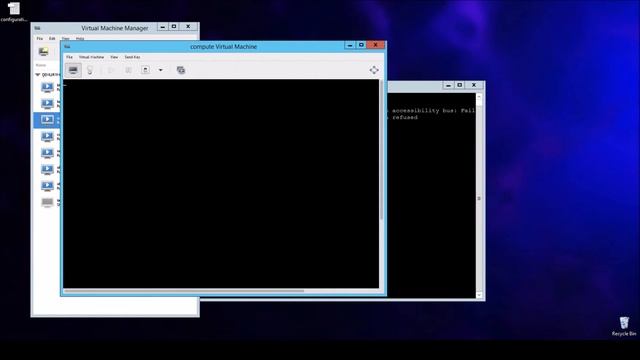Switch console to fullscreen mode icon

(x=374, y=70)
